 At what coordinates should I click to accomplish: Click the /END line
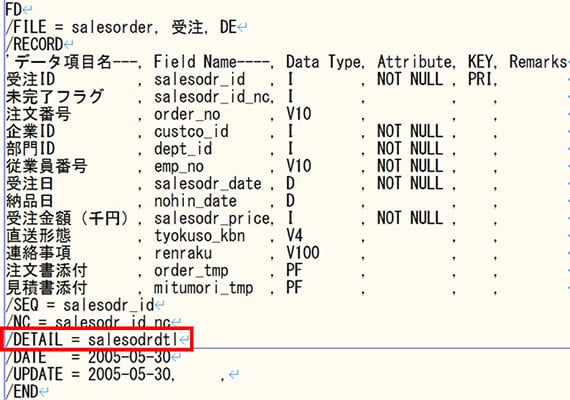[22, 392]
